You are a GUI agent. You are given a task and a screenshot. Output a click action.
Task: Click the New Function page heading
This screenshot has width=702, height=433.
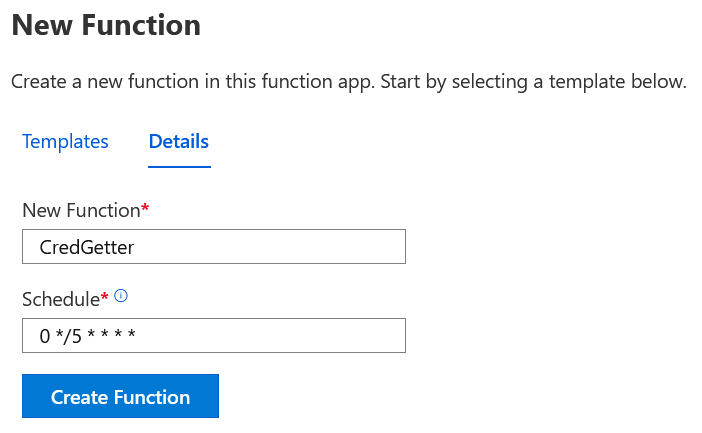(106, 25)
